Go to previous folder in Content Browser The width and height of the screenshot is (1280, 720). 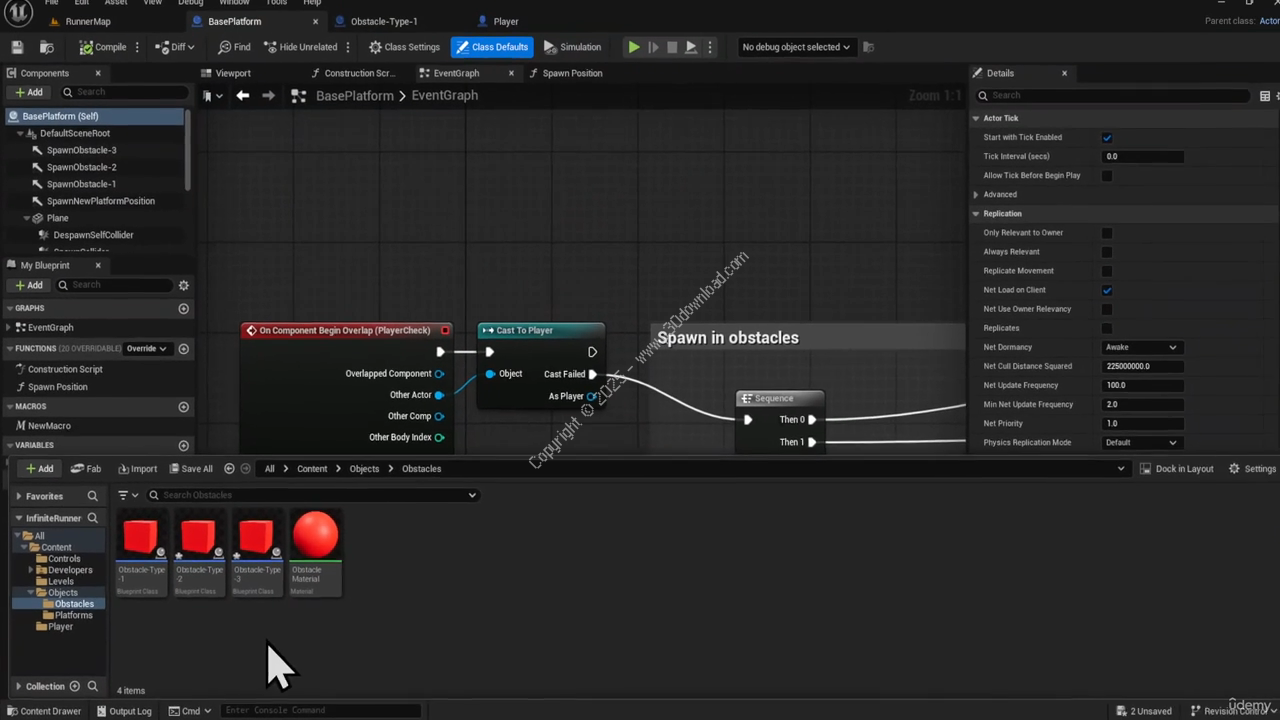229,468
